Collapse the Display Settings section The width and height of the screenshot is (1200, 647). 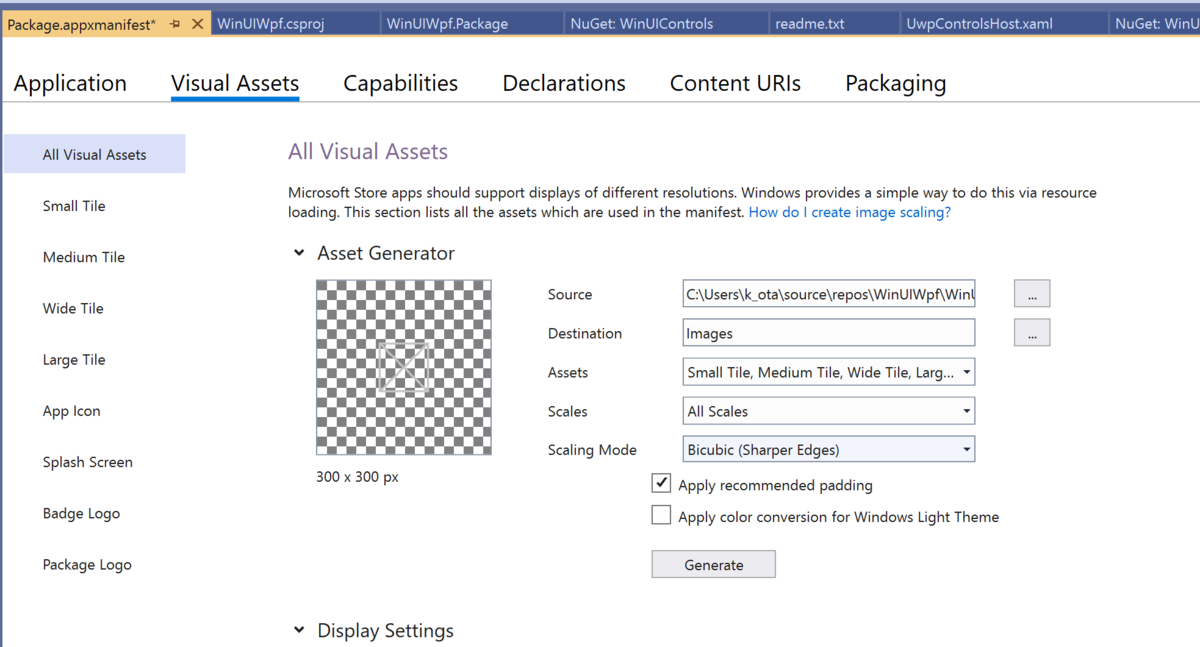pyautogui.click(x=299, y=631)
